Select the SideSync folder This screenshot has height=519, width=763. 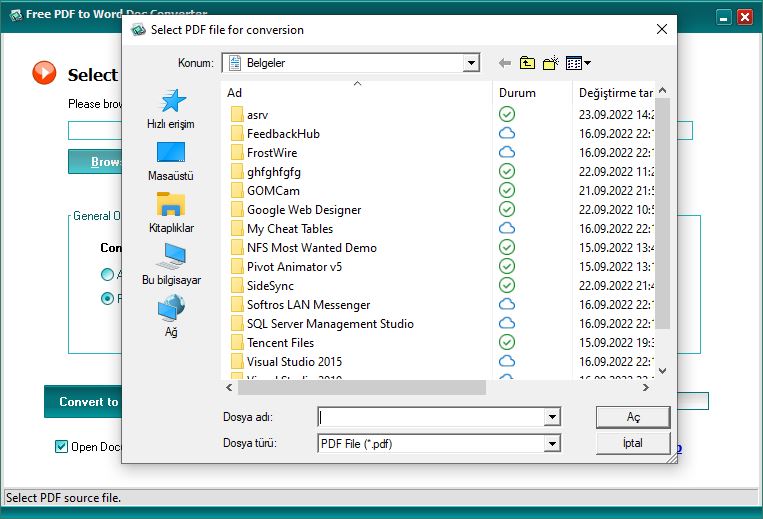pyautogui.click(x=263, y=286)
